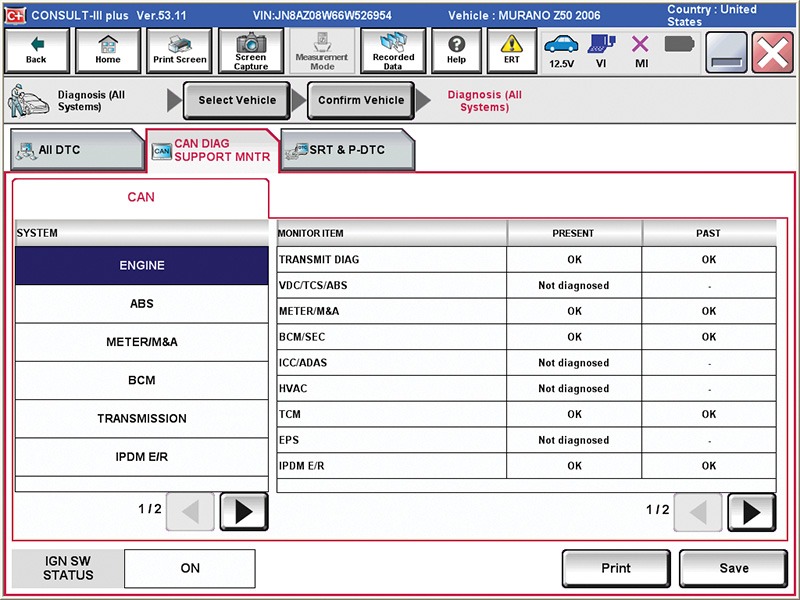
Task: Click the MI status icon
Action: tap(641, 51)
